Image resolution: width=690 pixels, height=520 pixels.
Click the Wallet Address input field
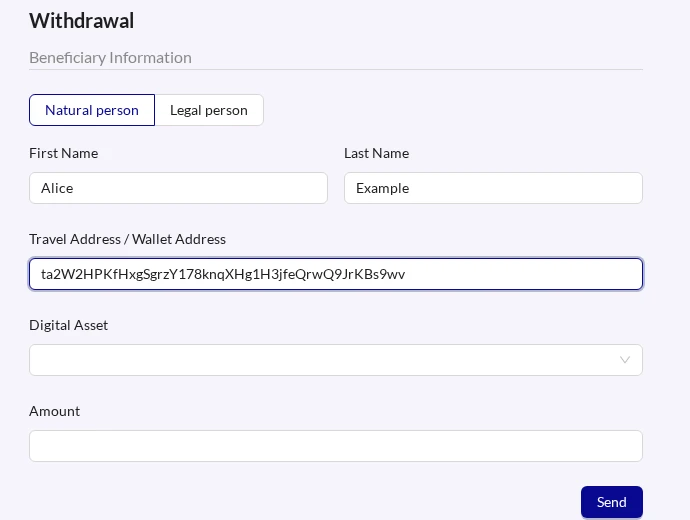pyautogui.click(x=336, y=274)
